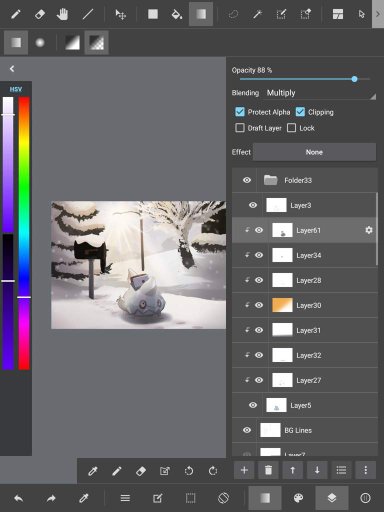Select the Hand pan tool

click(62, 14)
